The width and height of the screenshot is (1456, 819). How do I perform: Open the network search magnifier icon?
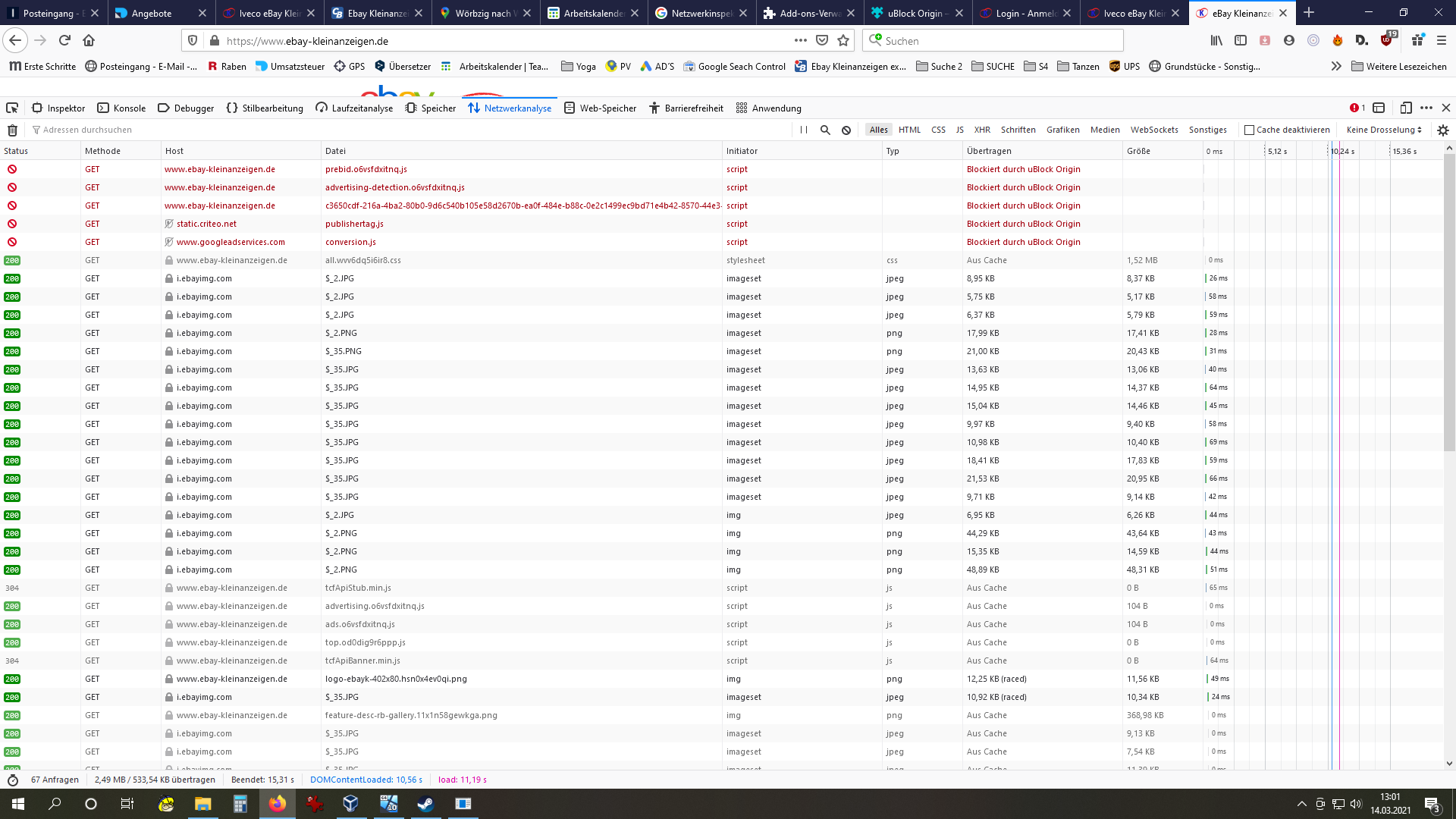pos(825,130)
